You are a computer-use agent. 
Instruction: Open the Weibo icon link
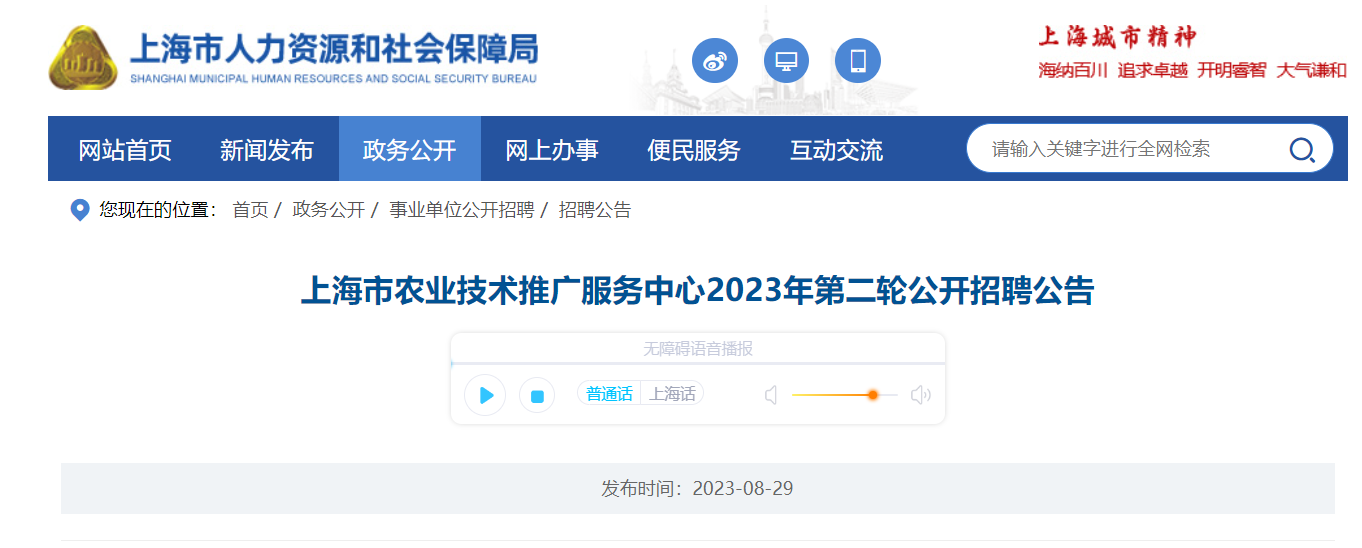coord(715,61)
